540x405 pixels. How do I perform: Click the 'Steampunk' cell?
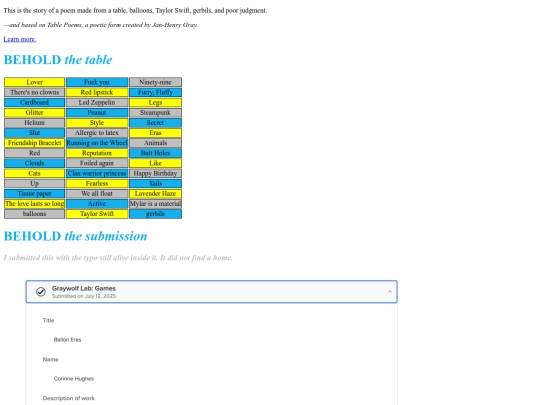[x=155, y=113]
